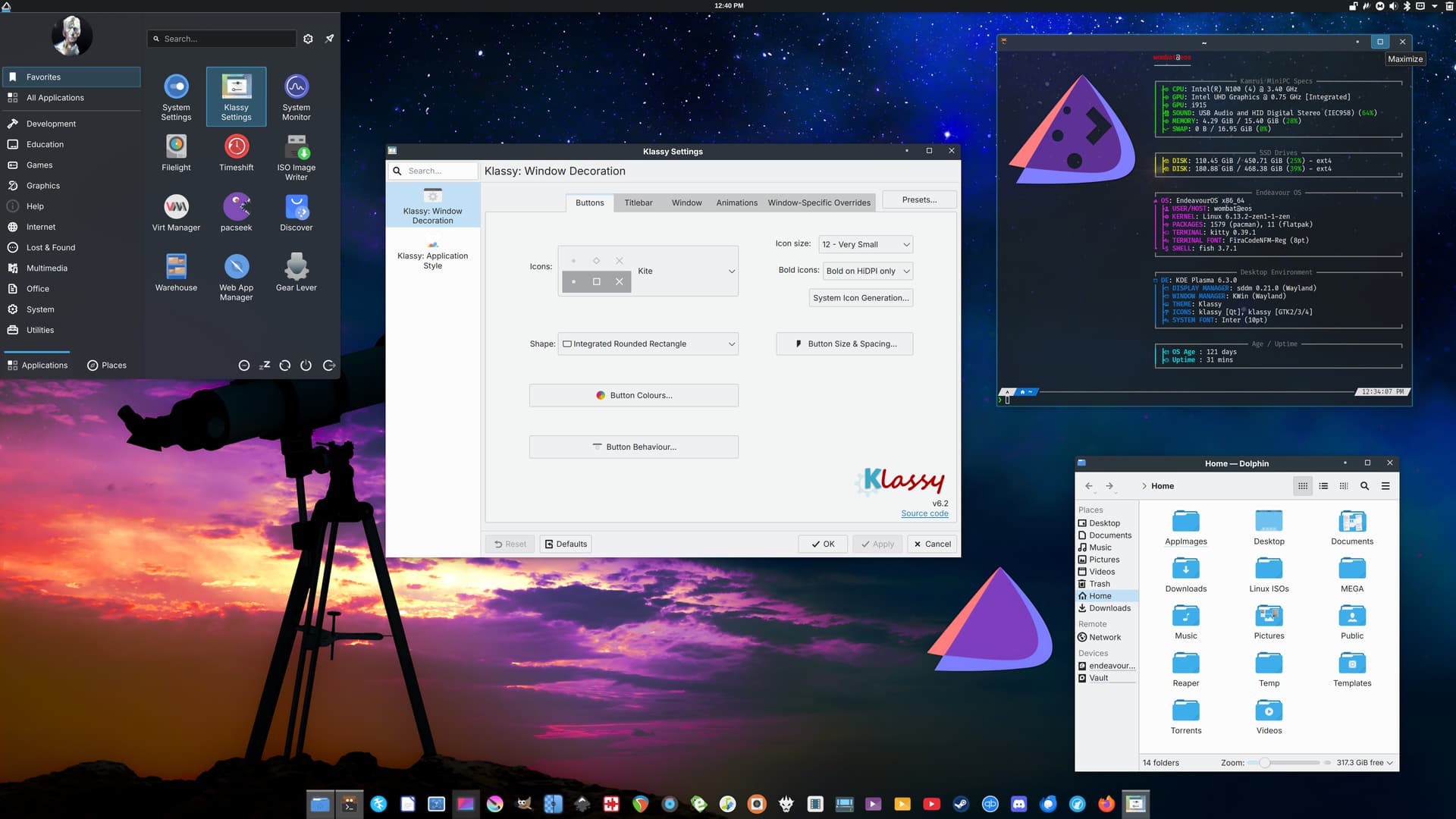This screenshot has width=1456, height=819.
Task: Click the lock session circle icon
Action: point(244,366)
